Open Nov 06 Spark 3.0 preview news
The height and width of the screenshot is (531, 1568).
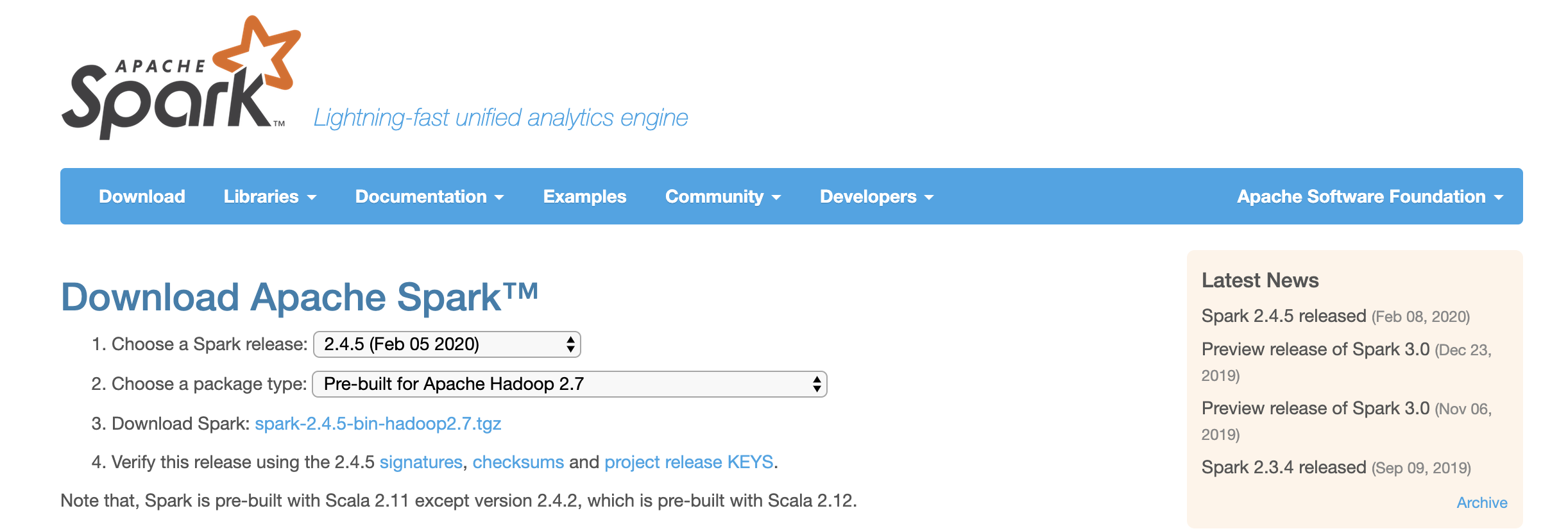1315,409
